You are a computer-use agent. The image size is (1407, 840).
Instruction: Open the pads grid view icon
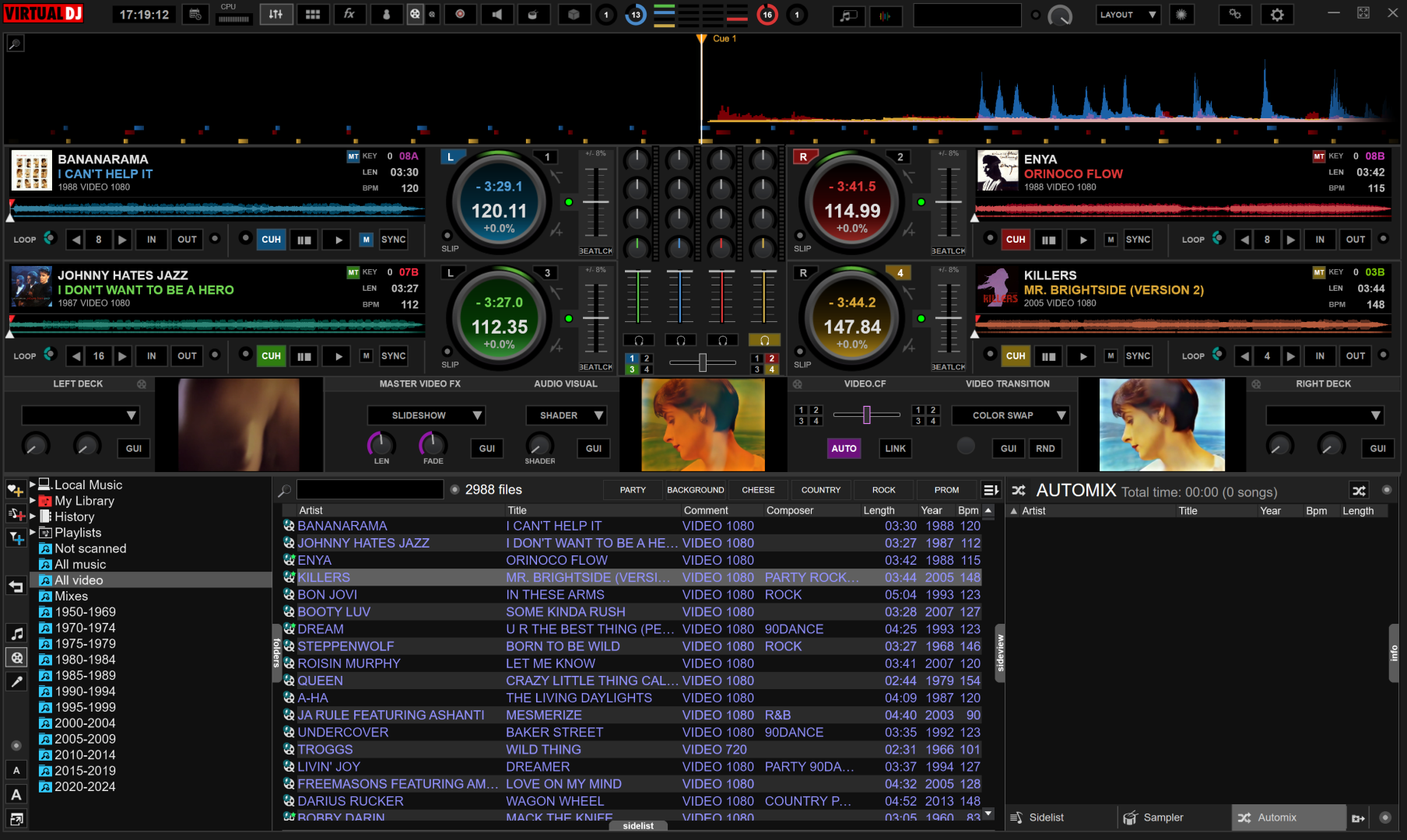click(x=313, y=15)
